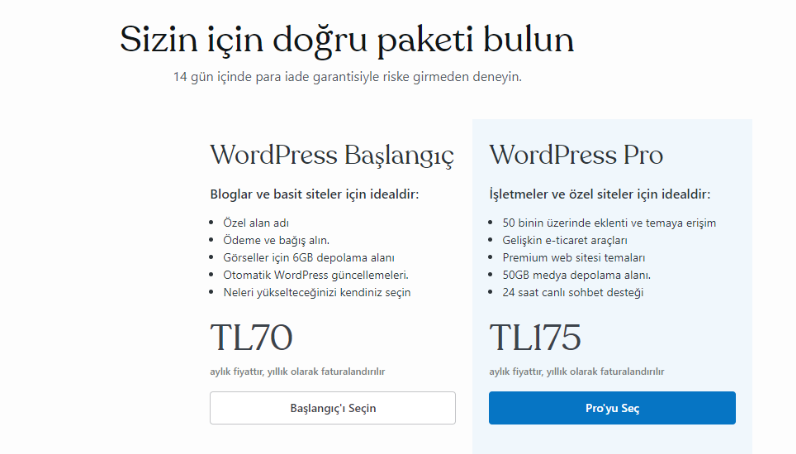This screenshot has height=454, width=796.
Task: Click 'Gelişkin e-ticaret araçları' item
Action: click(x=565, y=240)
